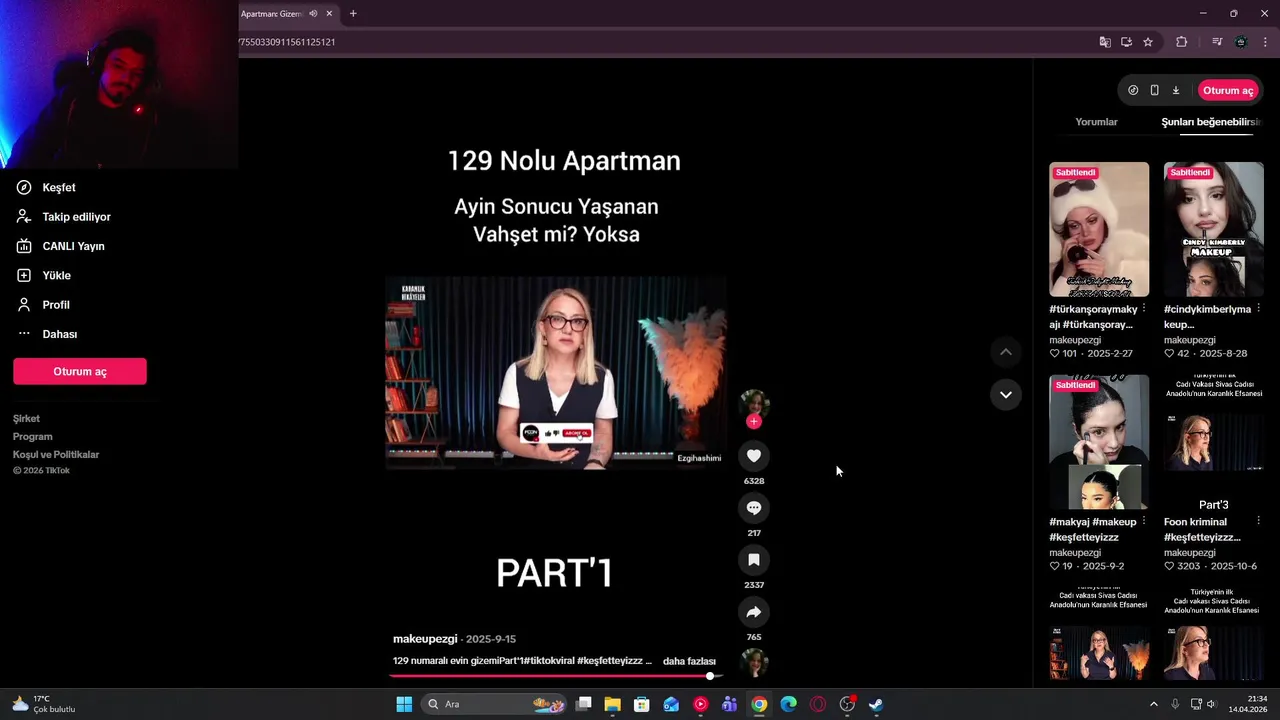Like the video with the heart icon
The width and height of the screenshot is (1280, 720).
[754, 456]
